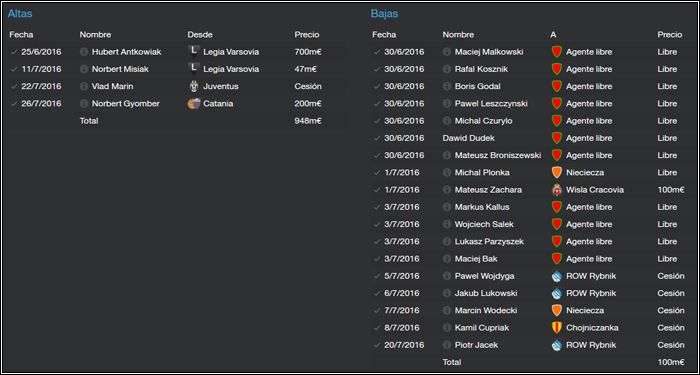The height and width of the screenshot is (375, 700).
Task: Click info icon next to Boris Godal
Action: [446, 86]
